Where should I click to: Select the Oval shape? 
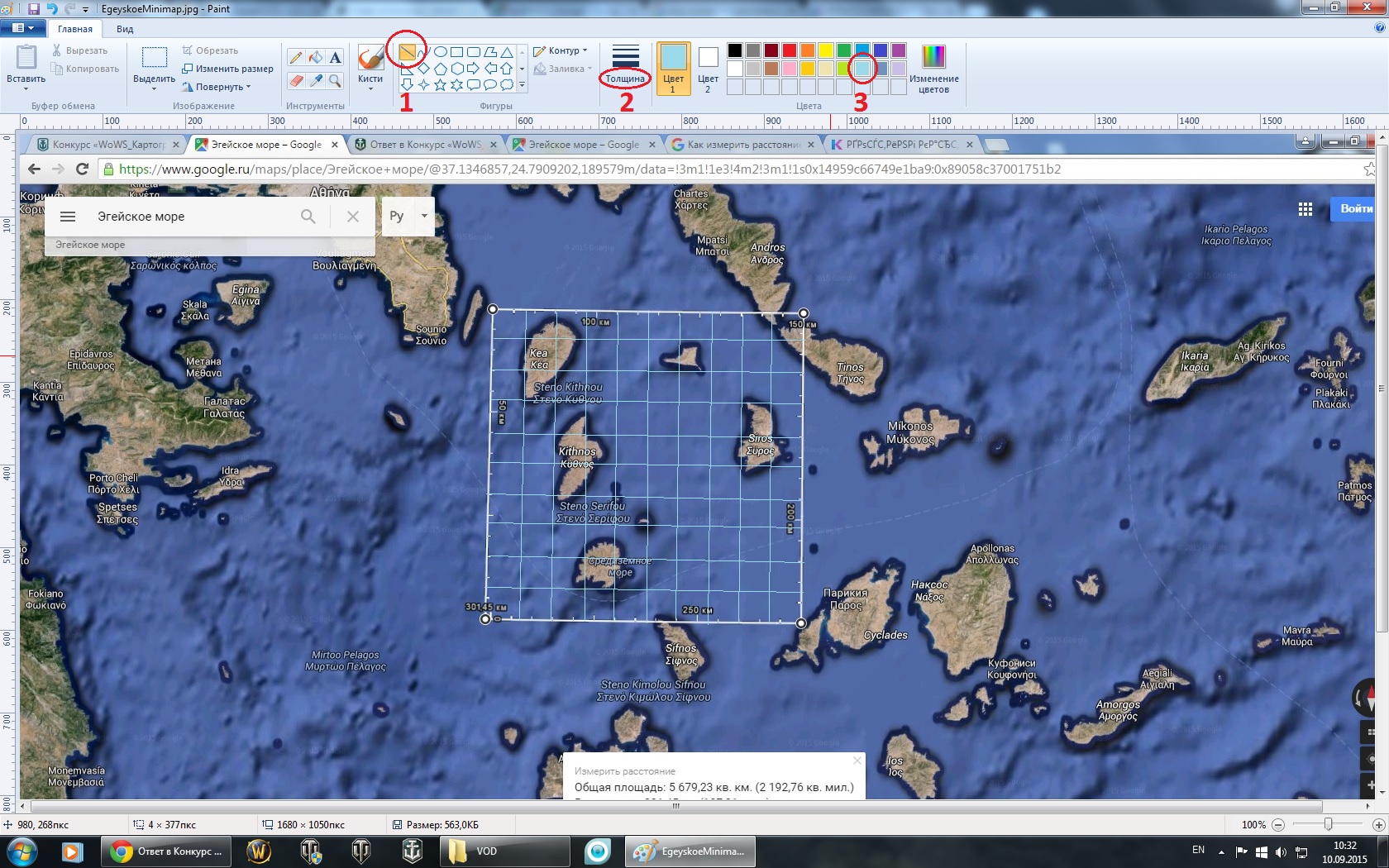[440, 52]
